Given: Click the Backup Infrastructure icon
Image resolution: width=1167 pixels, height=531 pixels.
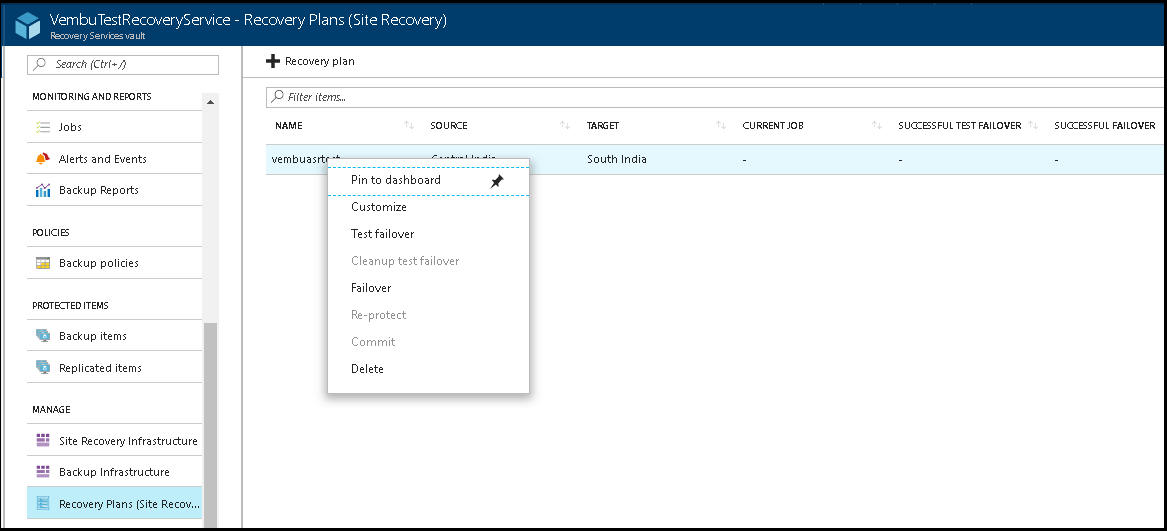Looking at the screenshot, I should click(42, 471).
